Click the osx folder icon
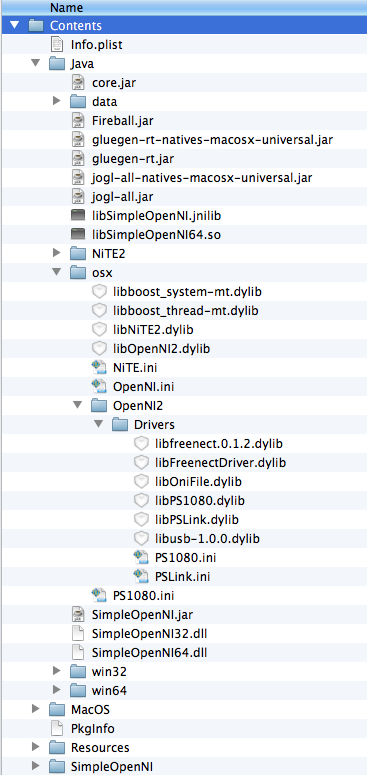Image resolution: width=367 pixels, height=775 pixels. coord(78,273)
